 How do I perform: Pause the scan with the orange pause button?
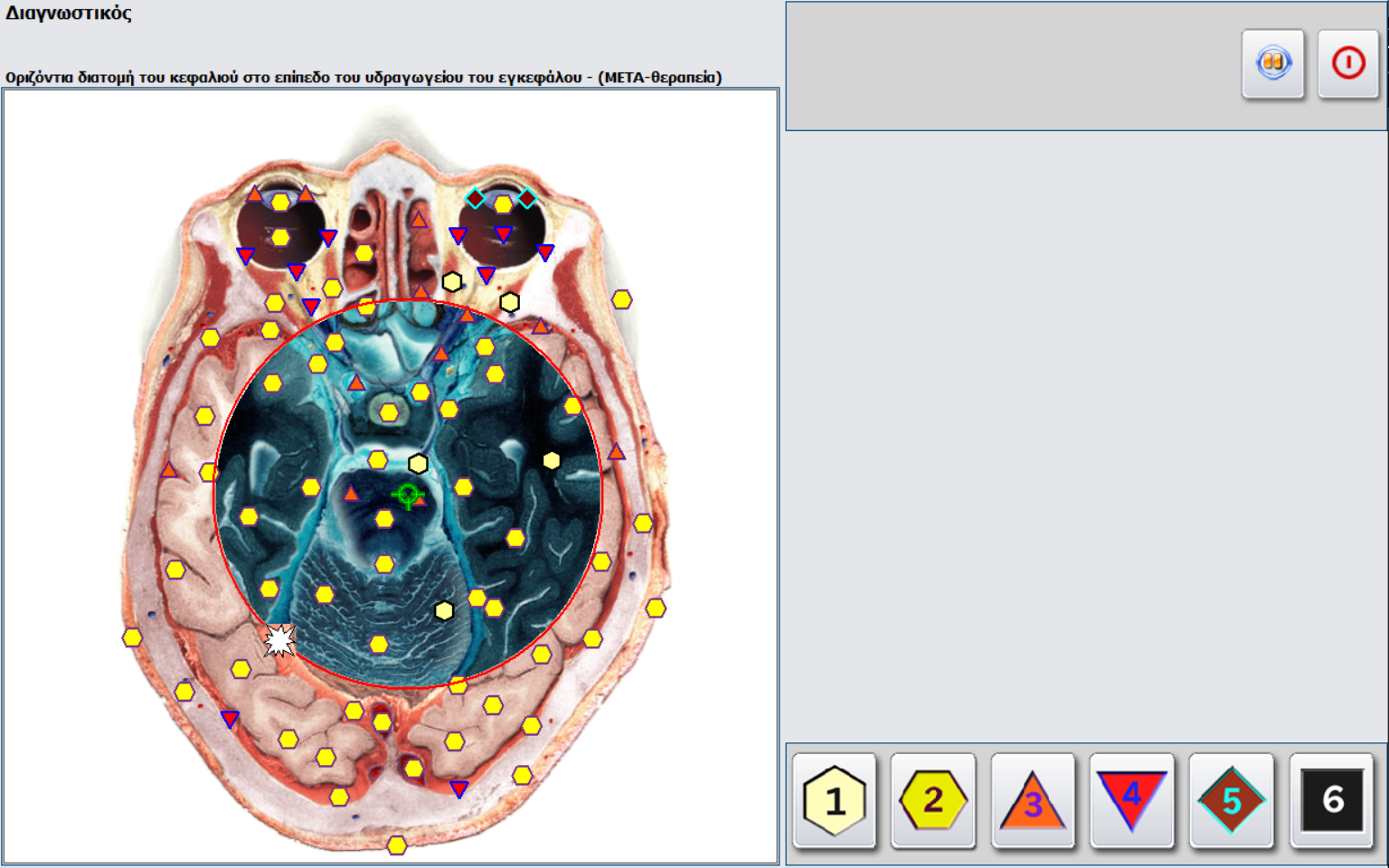coord(1272,63)
